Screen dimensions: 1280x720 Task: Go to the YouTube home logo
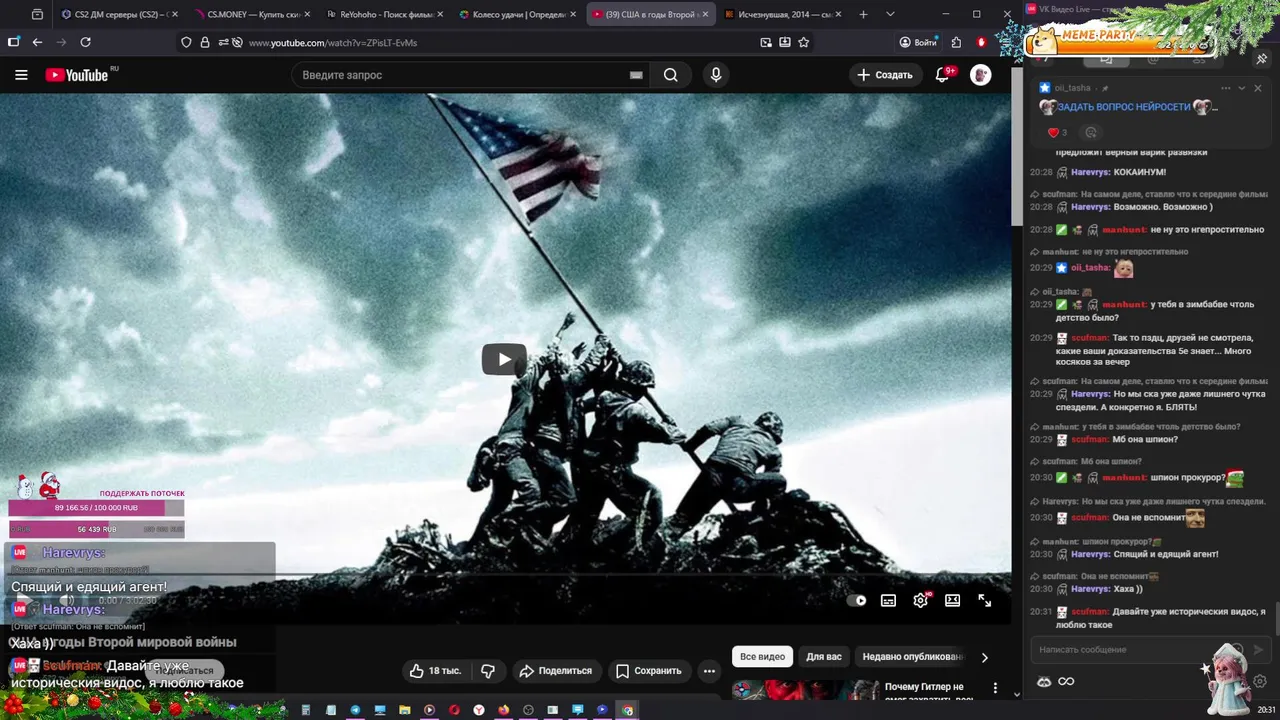coord(77,75)
